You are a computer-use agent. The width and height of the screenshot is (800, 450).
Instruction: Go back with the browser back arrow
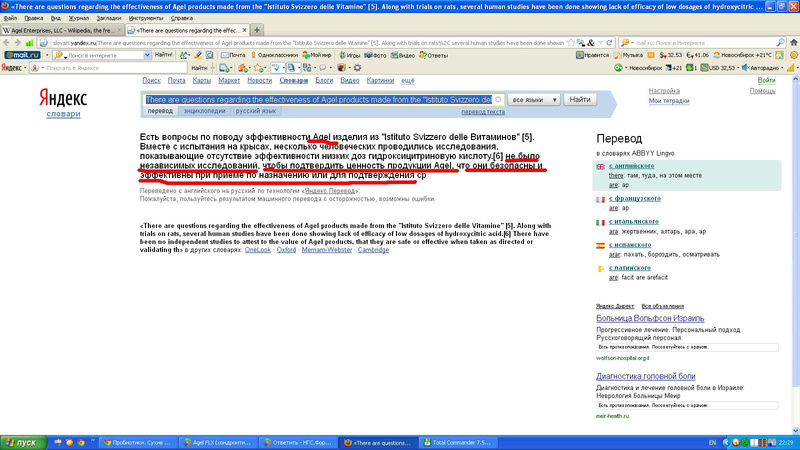pos(6,43)
